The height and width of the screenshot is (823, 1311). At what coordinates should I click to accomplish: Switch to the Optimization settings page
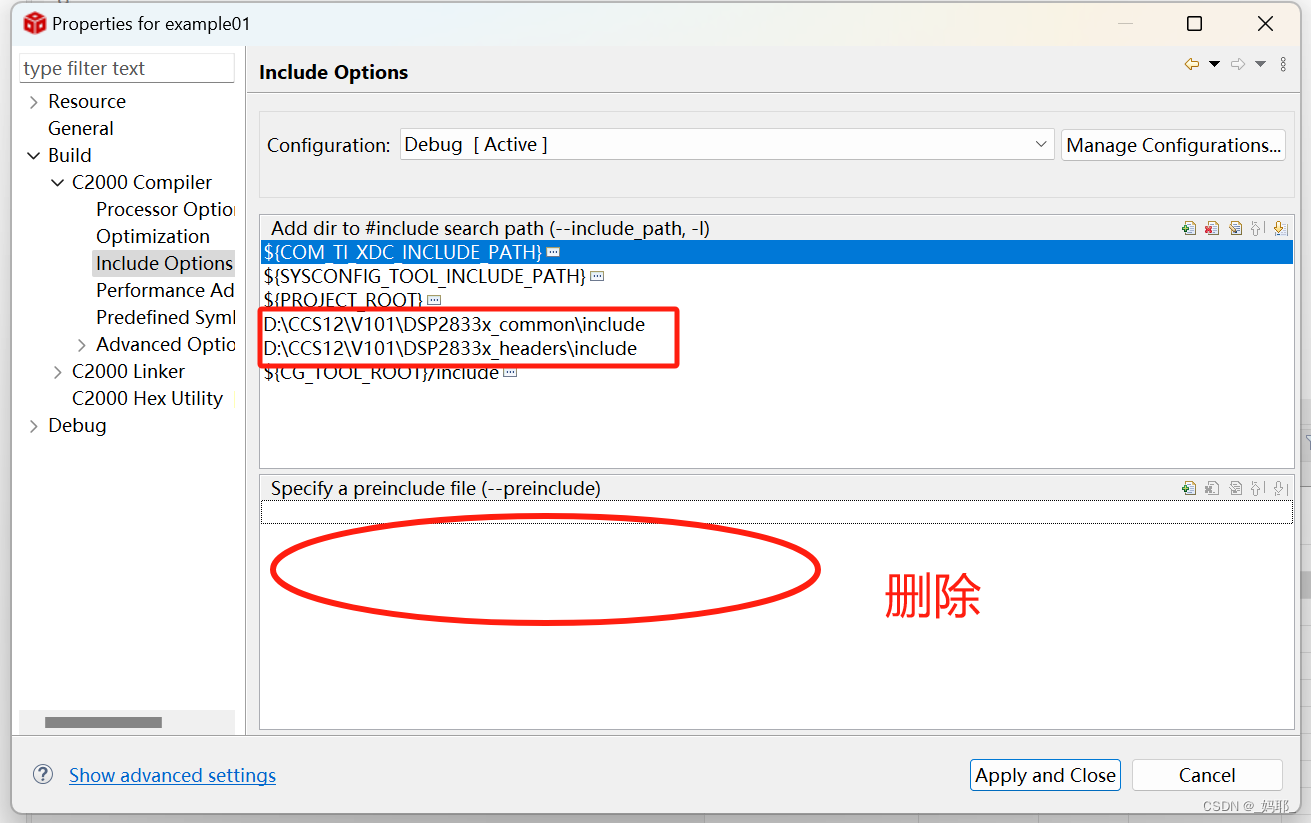click(153, 236)
